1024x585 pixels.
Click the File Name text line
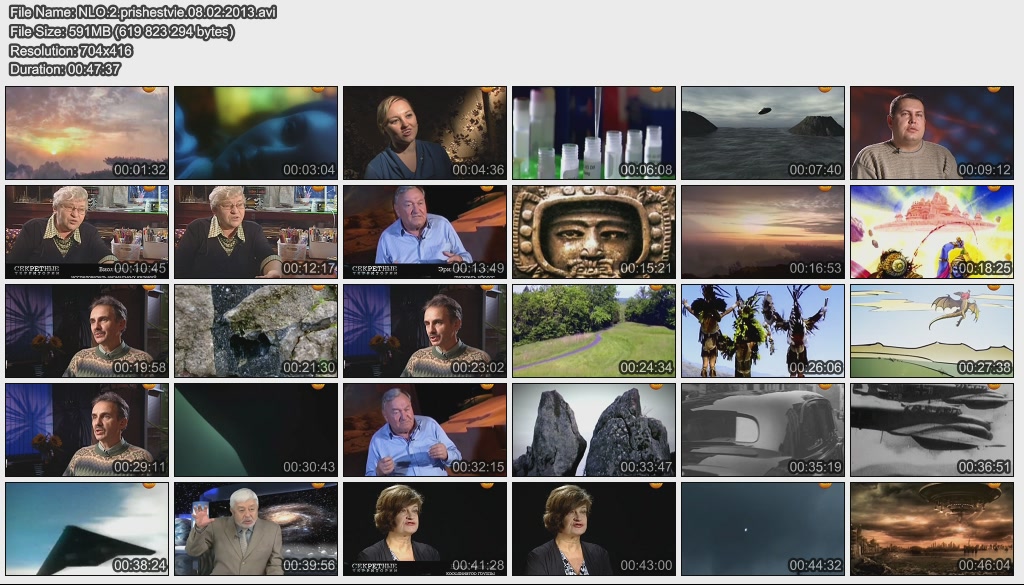(x=143, y=12)
